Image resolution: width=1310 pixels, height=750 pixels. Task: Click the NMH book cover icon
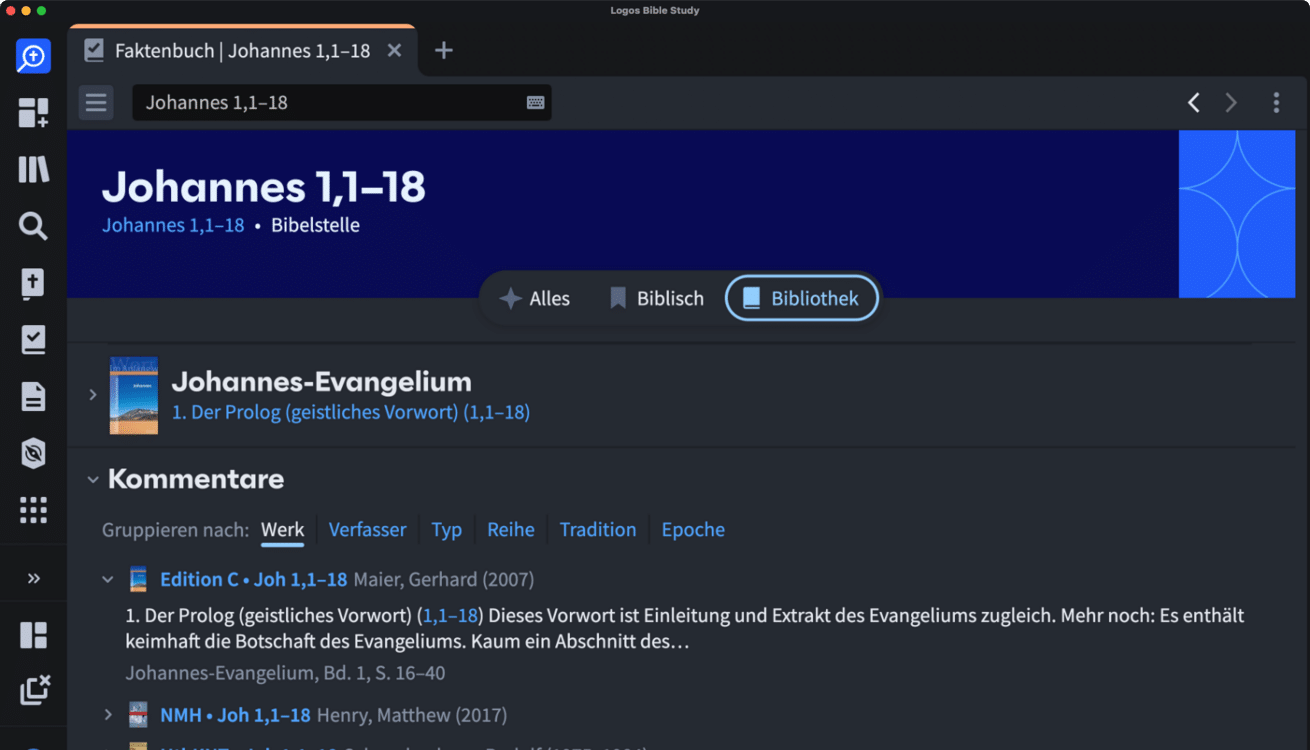tap(138, 715)
